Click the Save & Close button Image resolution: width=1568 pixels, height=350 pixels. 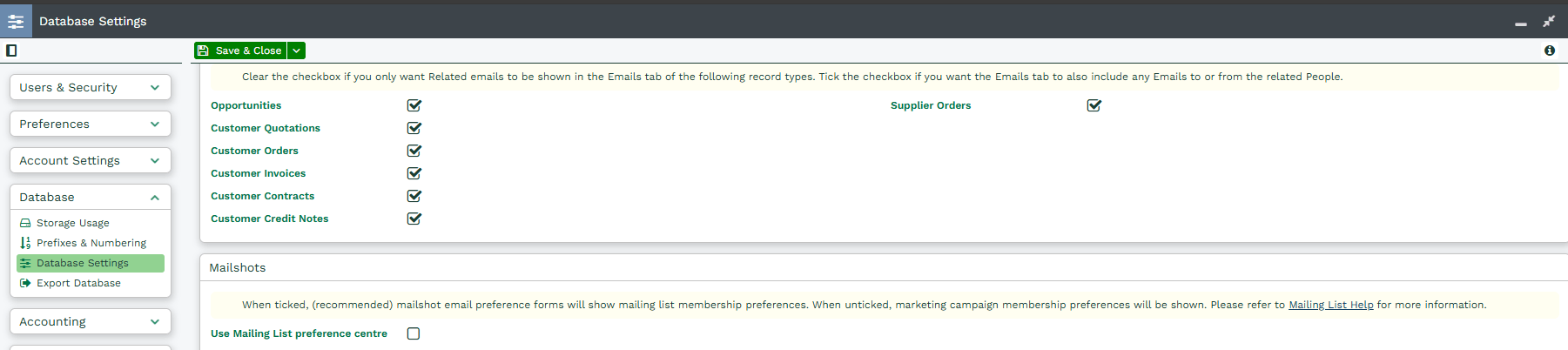(241, 50)
